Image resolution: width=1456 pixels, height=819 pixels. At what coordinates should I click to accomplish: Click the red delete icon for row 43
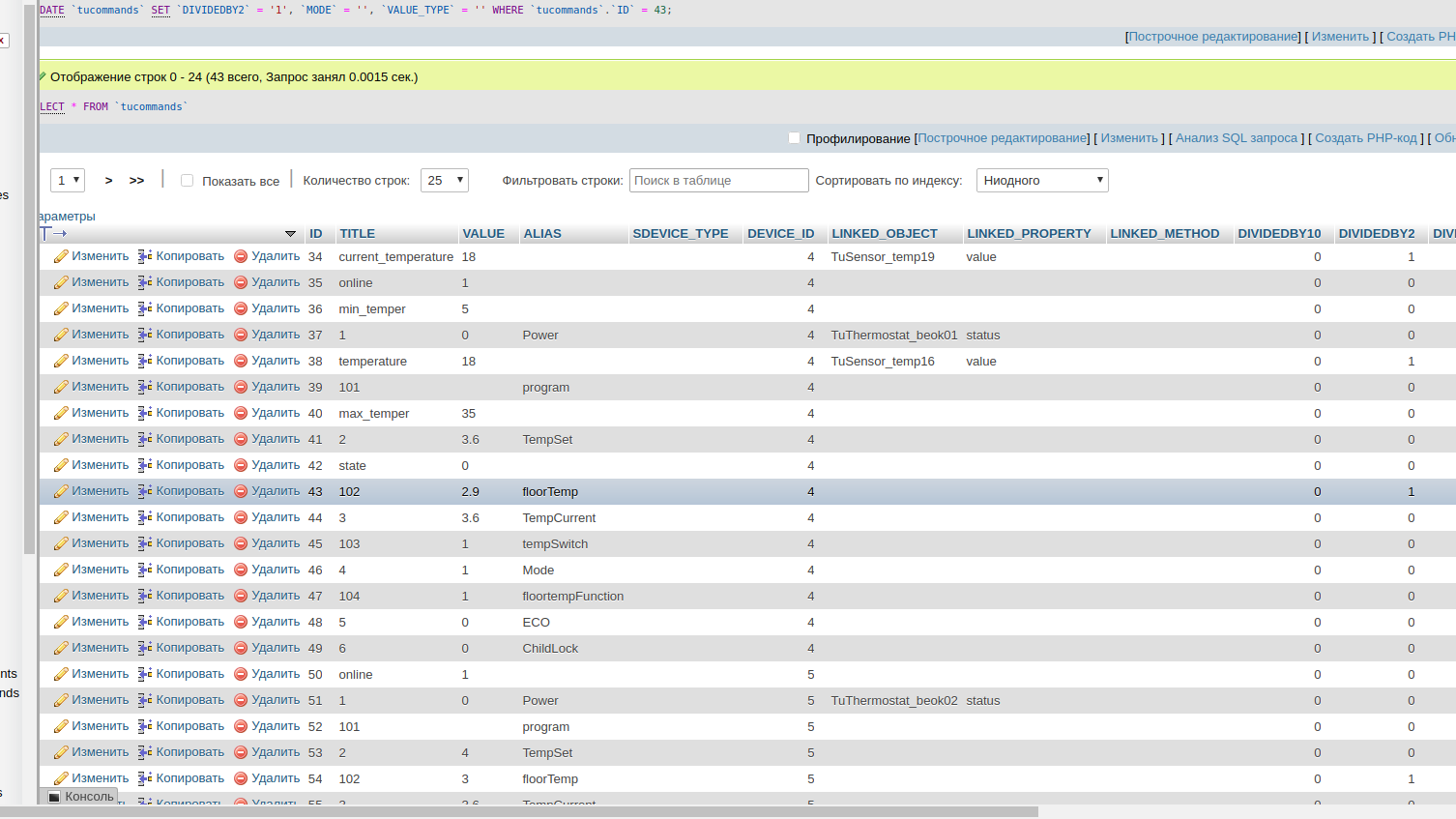(241, 491)
